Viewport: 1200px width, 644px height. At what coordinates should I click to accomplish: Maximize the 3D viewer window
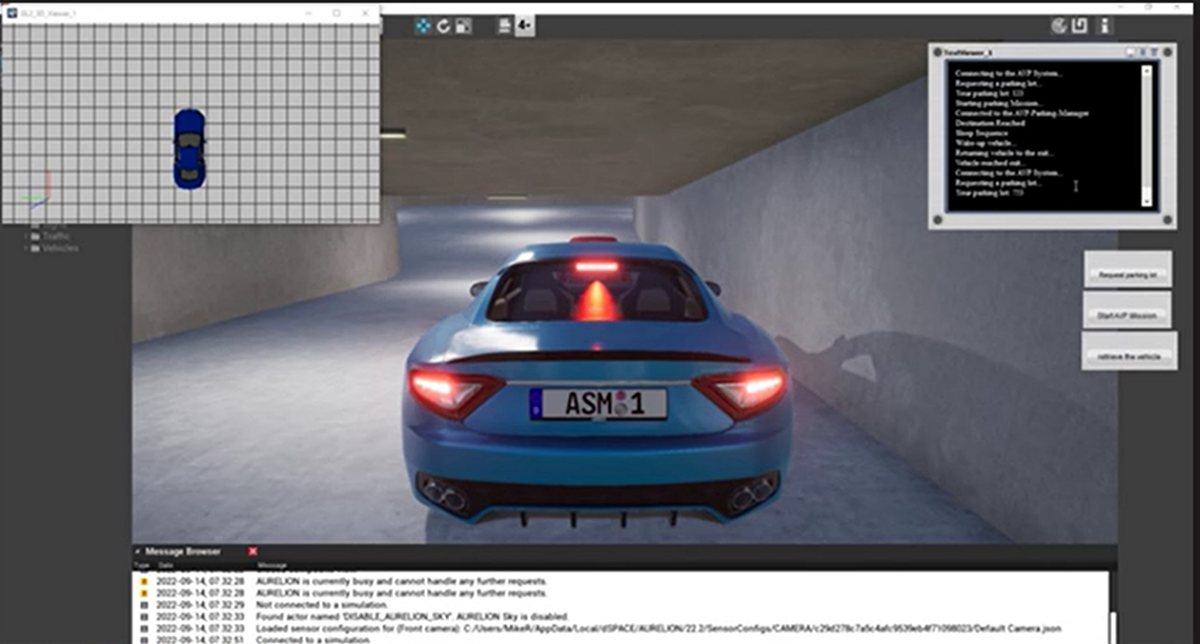[336, 13]
